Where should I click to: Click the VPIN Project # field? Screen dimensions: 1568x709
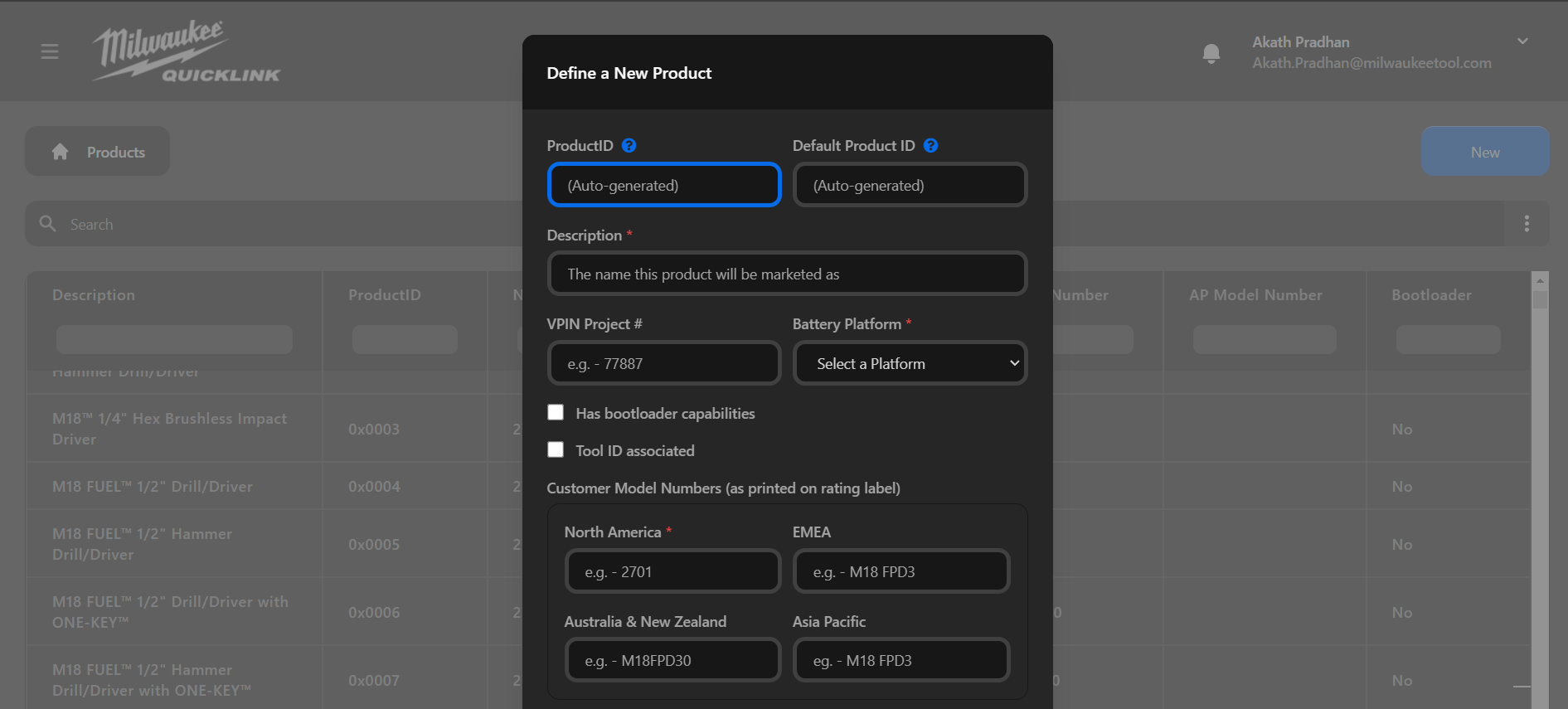coord(664,363)
